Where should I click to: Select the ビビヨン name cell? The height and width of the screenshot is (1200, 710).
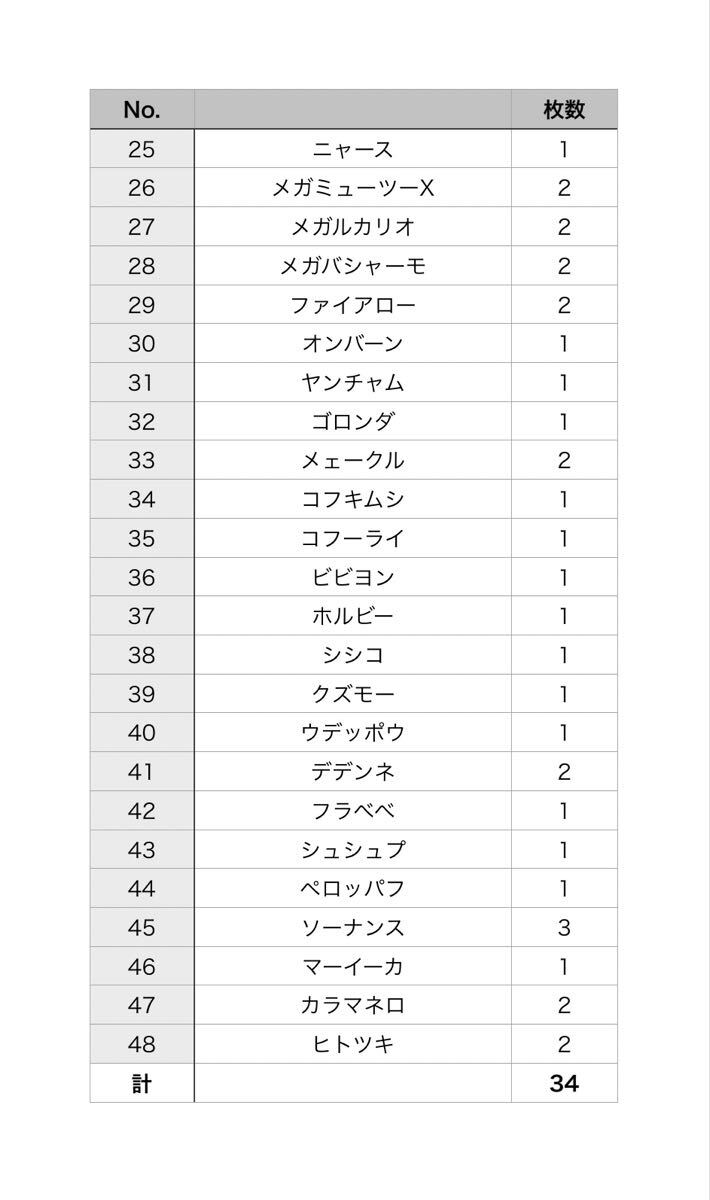353,577
